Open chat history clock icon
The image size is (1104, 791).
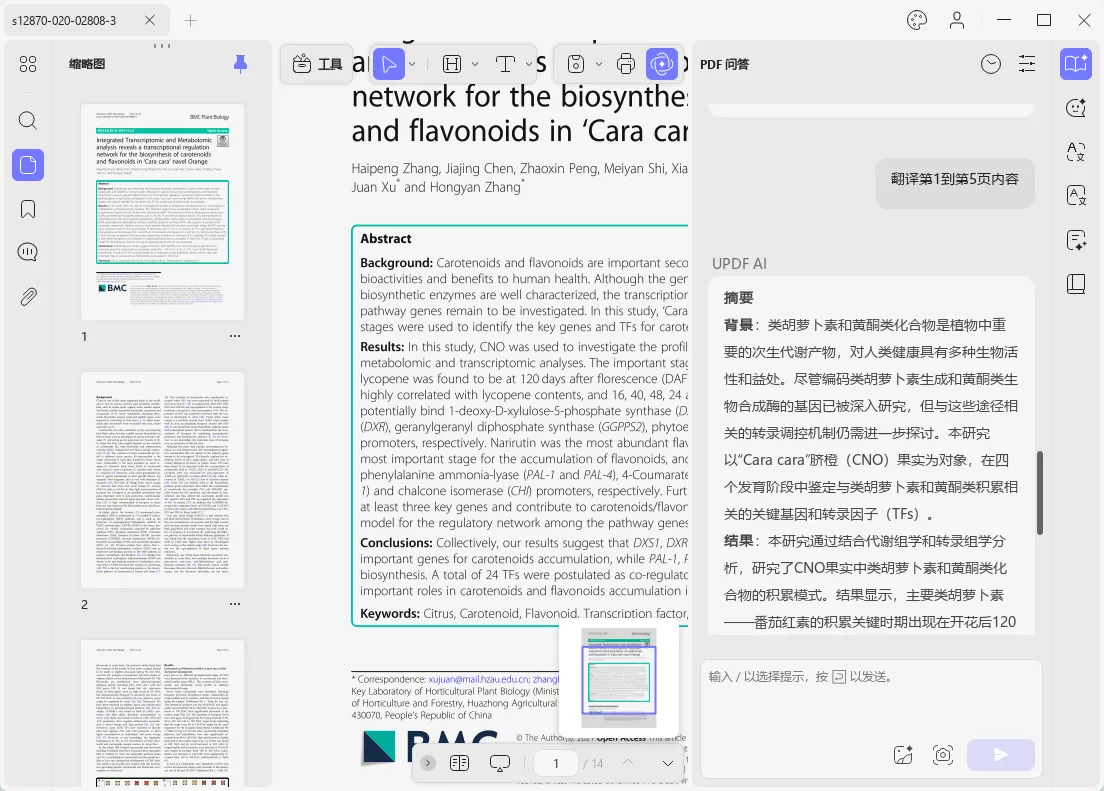[x=991, y=64]
